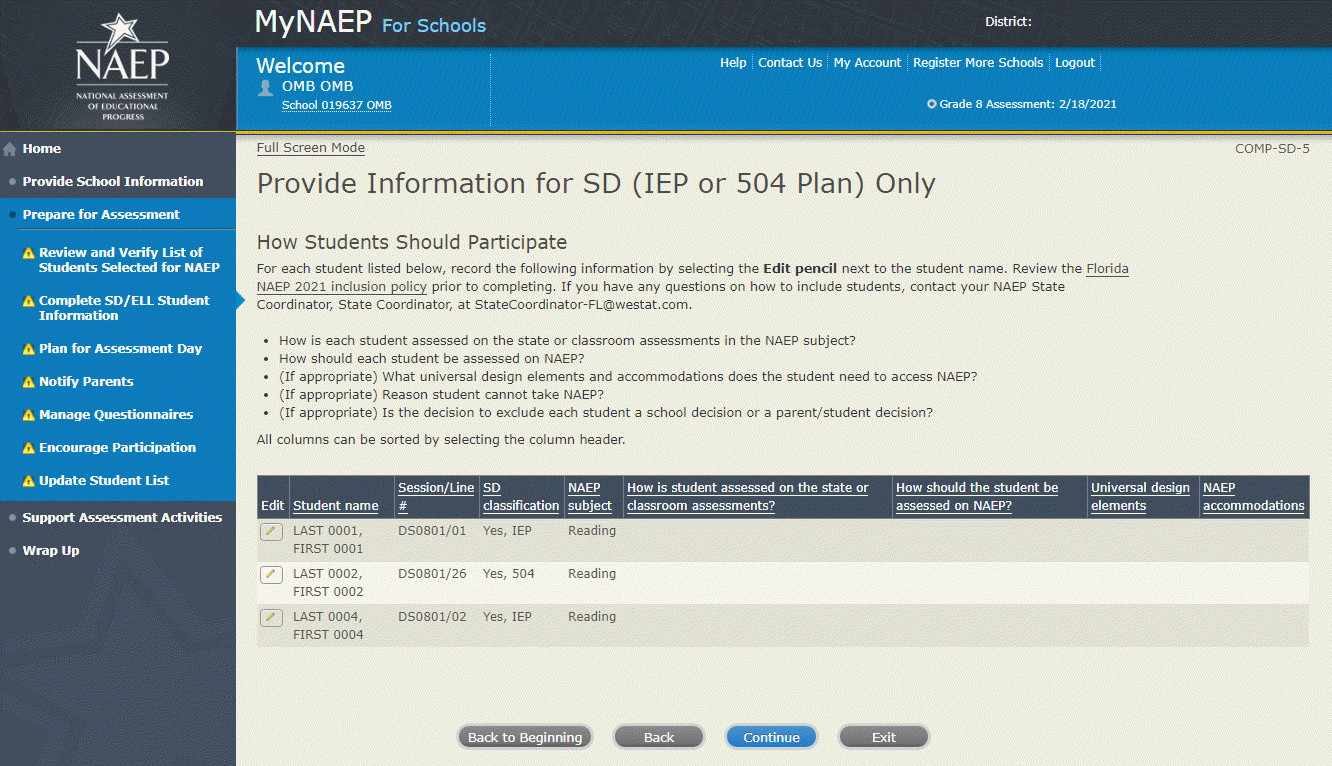Click Logout in the top navigation
The image size is (1332, 766).
pyautogui.click(x=1075, y=62)
